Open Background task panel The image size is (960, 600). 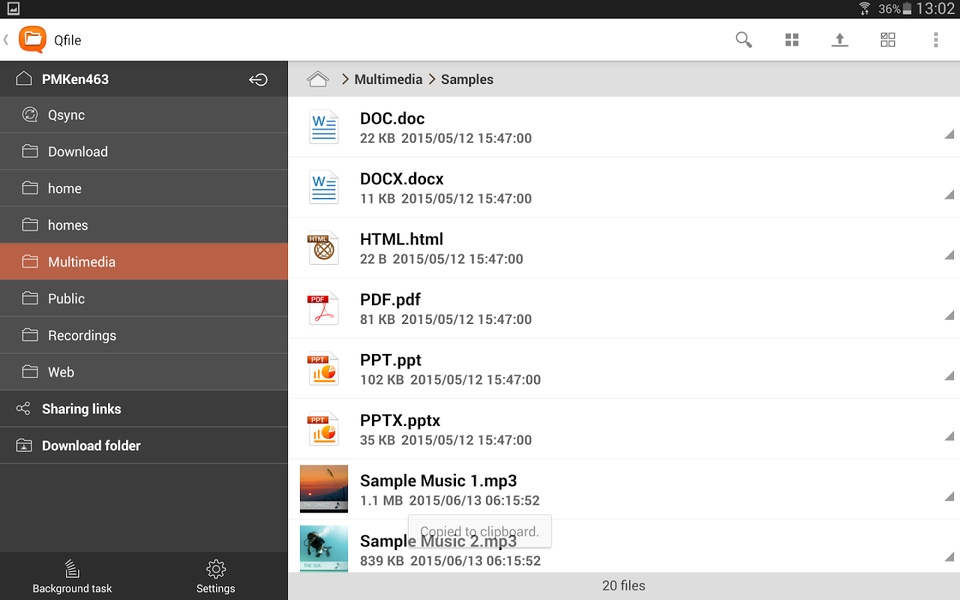point(72,576)
